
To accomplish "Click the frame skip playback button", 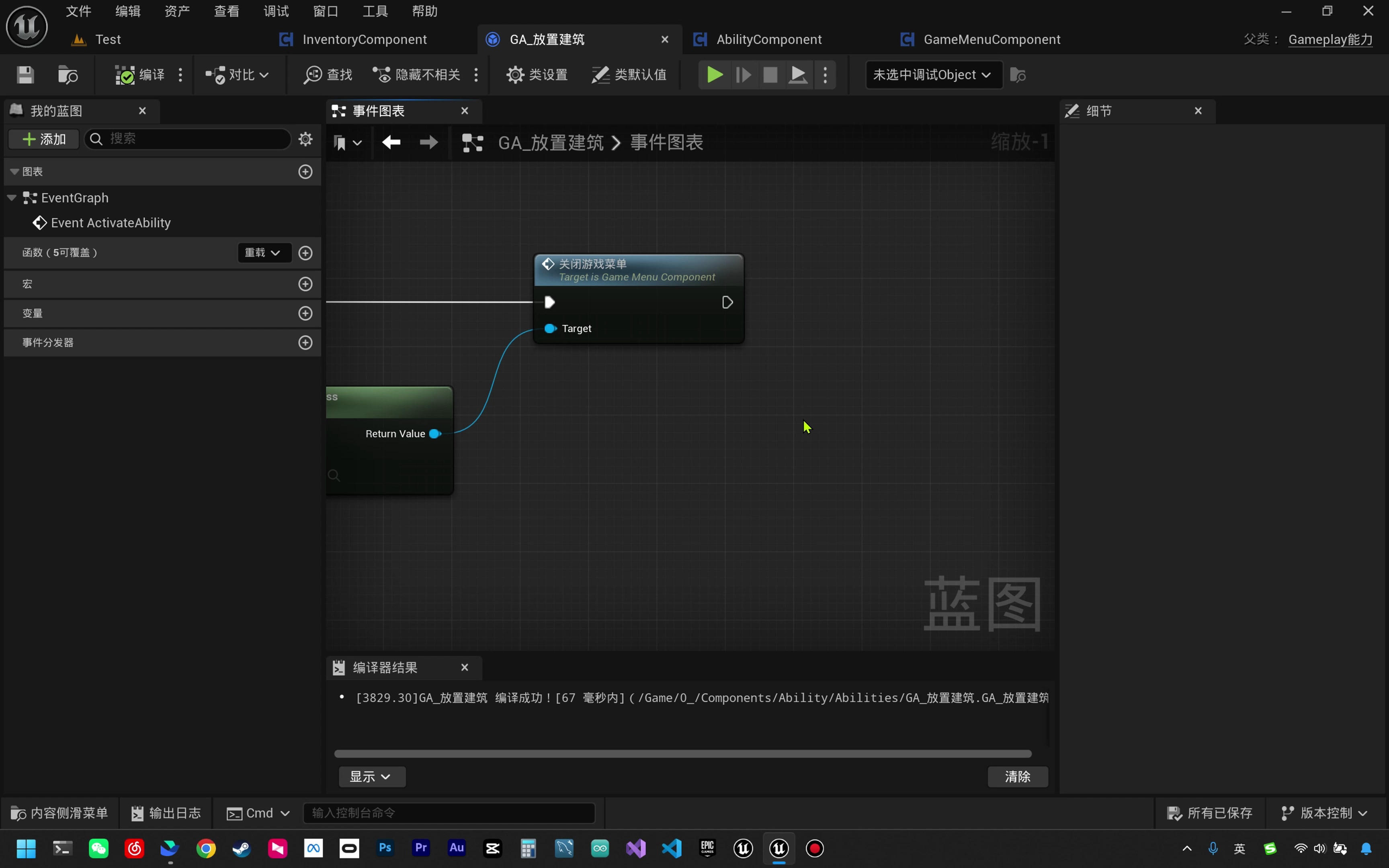I will [743, 75].
